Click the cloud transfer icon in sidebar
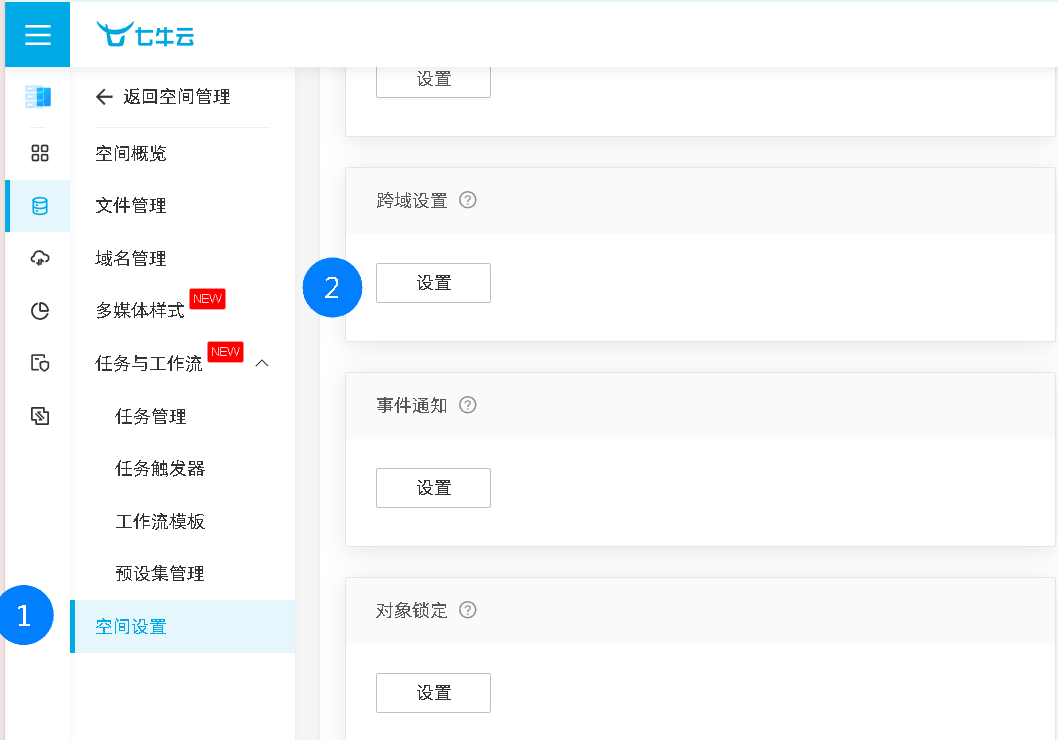The height and width of the screenshot is (740, 1058). click(40, 259)
